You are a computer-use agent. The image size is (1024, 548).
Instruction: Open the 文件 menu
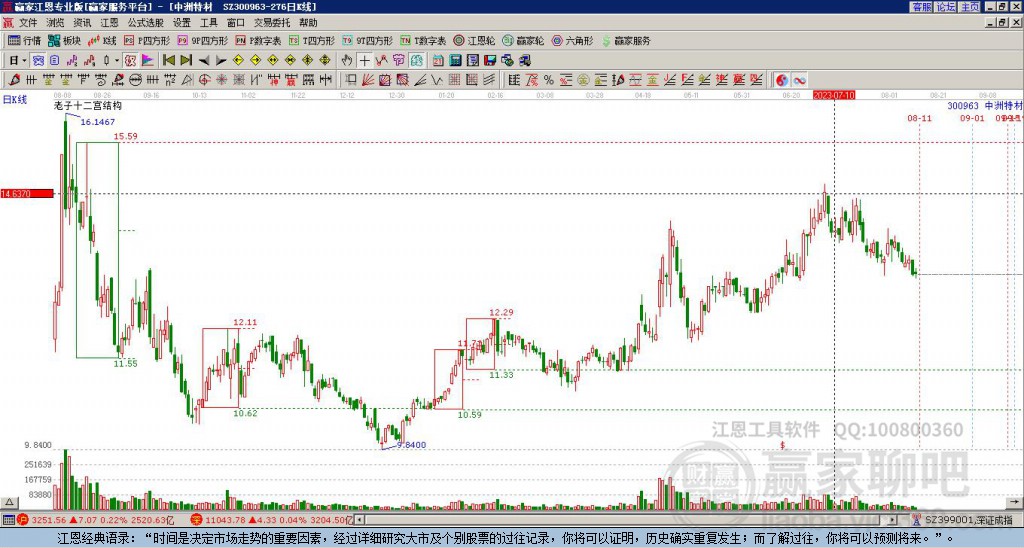[28, 23]
